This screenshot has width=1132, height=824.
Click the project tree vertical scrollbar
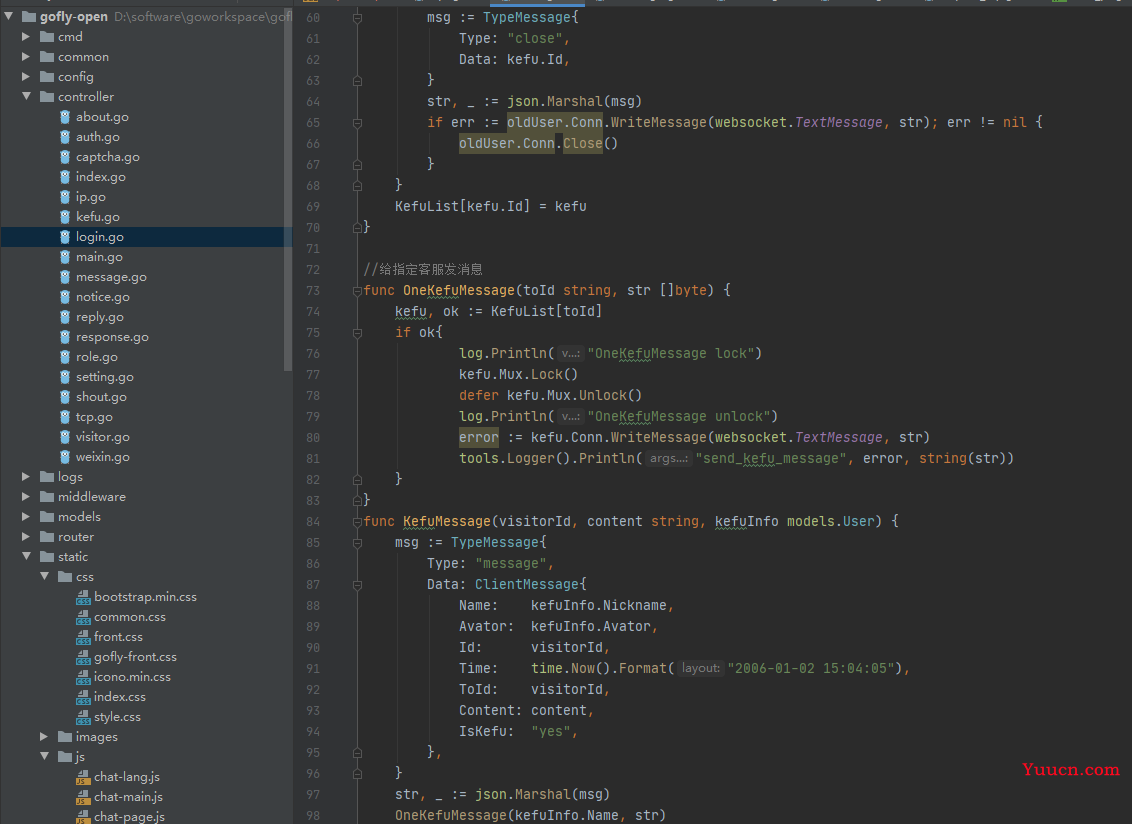[x=288, y=188]
